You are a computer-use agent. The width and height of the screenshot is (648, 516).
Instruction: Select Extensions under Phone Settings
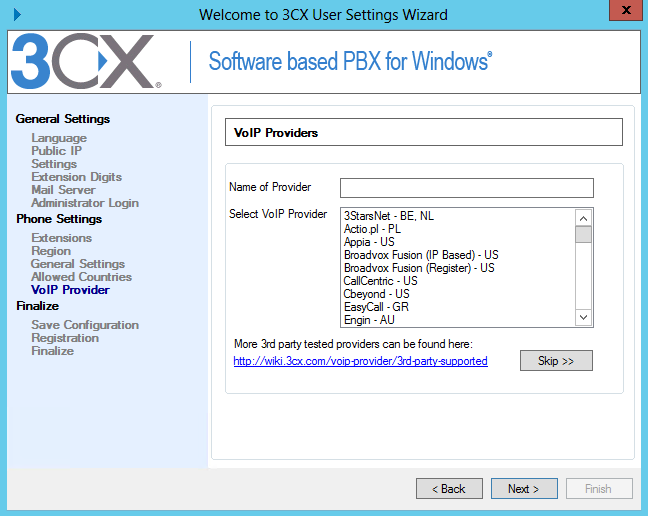pos(62,238)
